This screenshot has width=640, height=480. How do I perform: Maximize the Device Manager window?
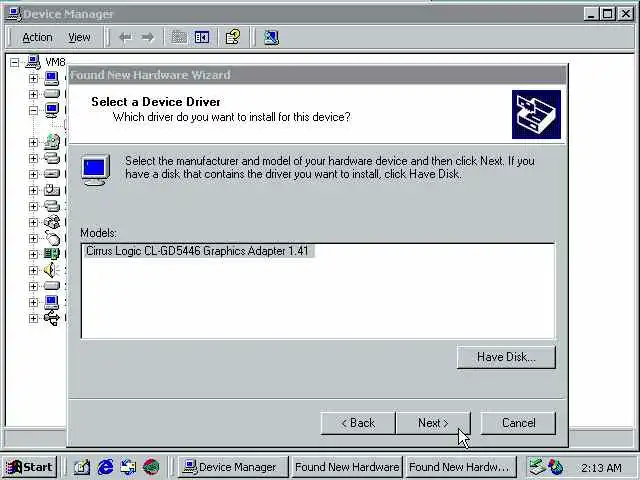point(607,14)
